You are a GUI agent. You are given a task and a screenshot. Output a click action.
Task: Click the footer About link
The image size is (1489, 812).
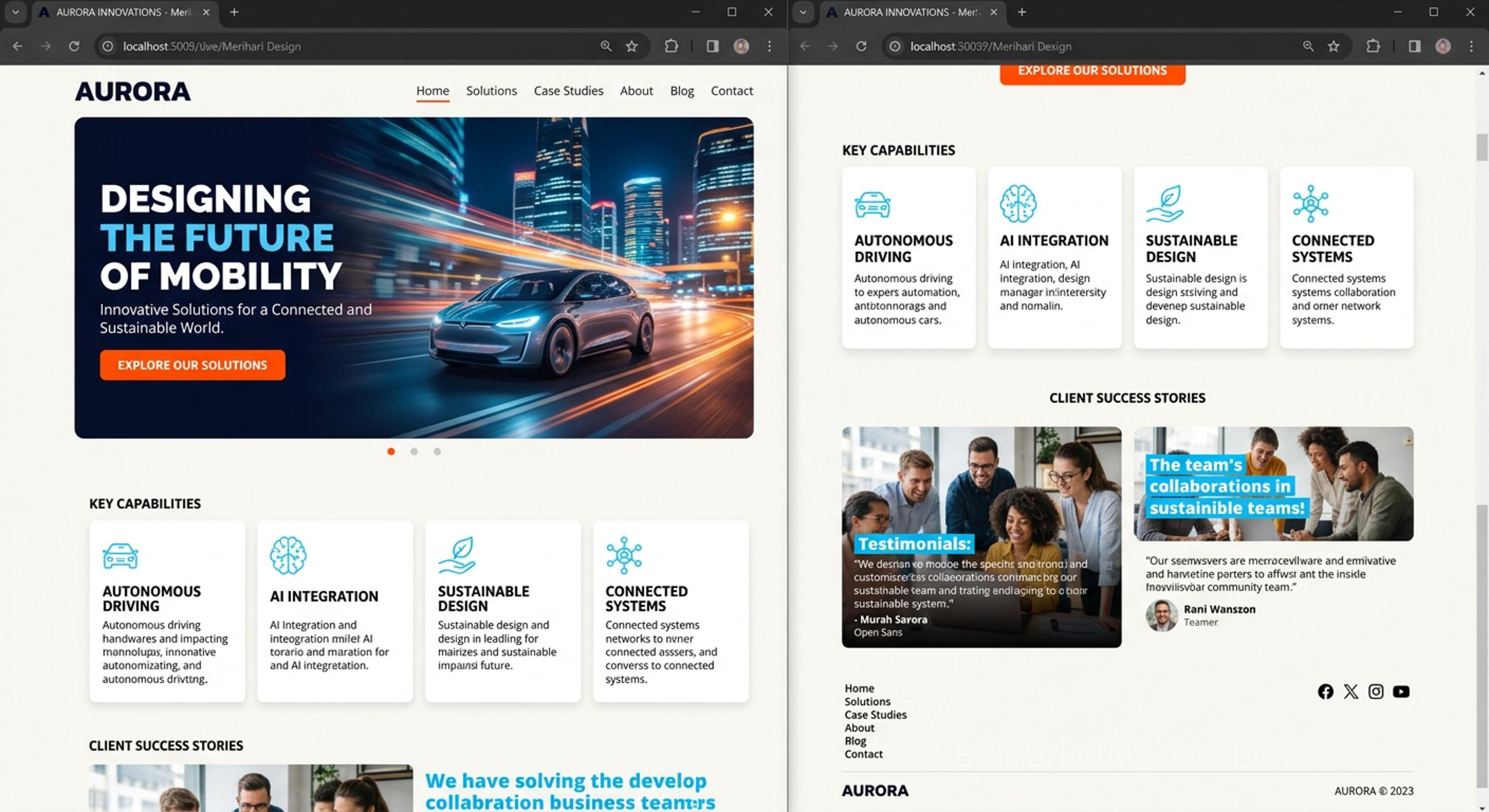click(859, 728)
